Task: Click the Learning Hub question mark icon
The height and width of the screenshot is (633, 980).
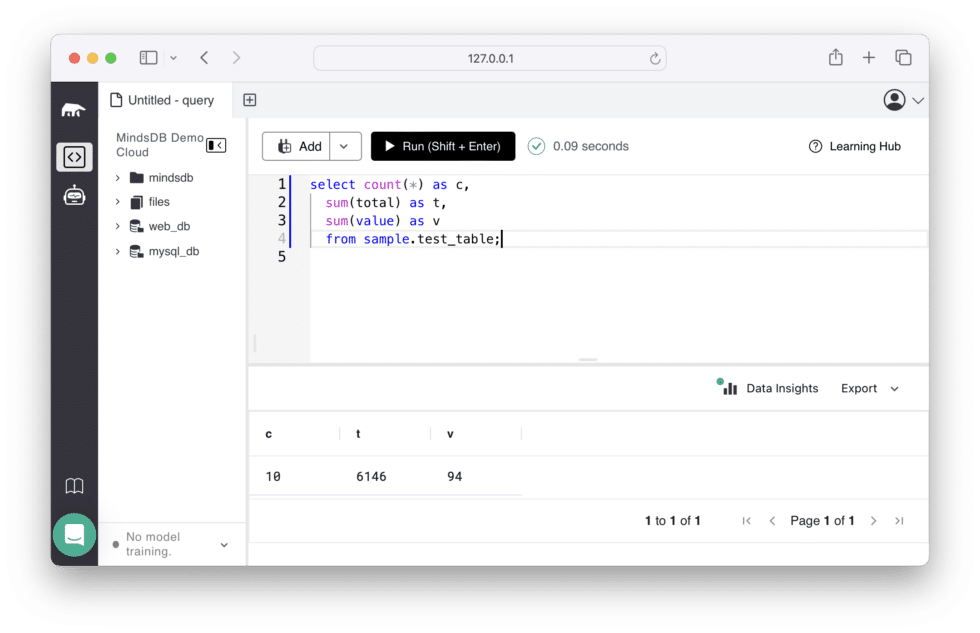Action: tap(815, 146)
